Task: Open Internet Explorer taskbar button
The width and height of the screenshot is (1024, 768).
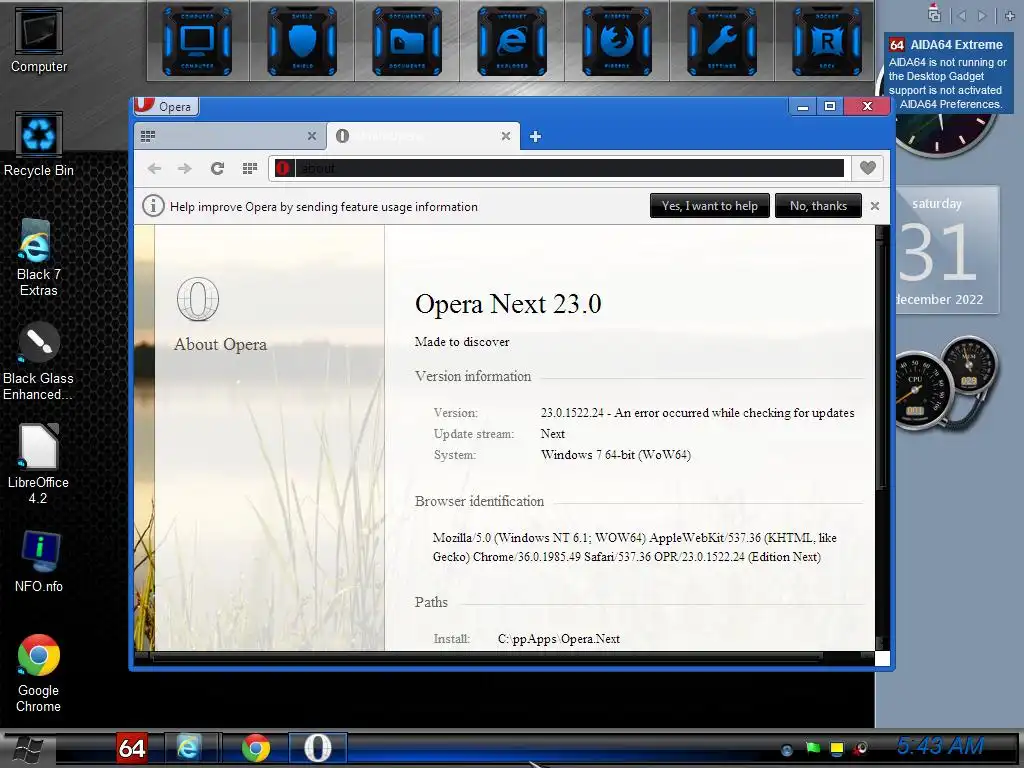Action: click(189, 748)
